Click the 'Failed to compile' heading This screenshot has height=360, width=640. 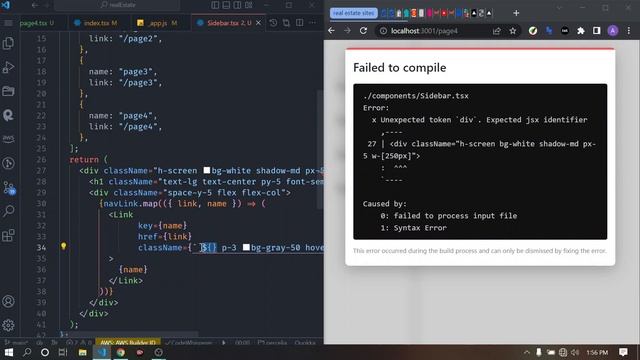click(400, 68)
